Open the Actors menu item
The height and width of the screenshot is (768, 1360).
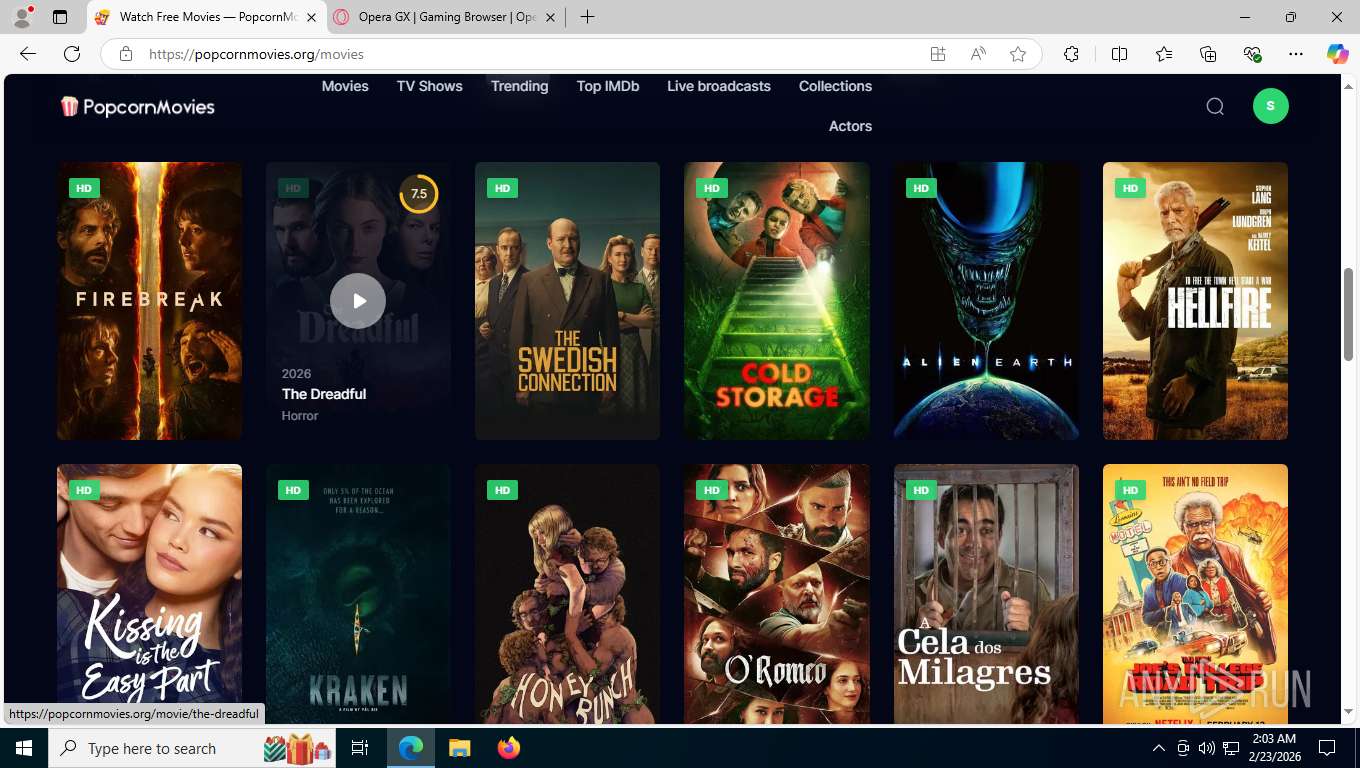click(850, 126)
